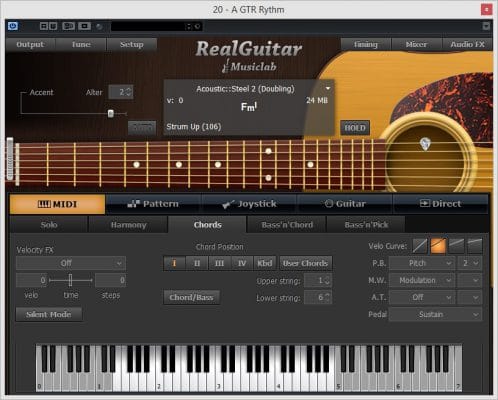Viewport: 498px width, 400px height.
Task: Open the Timing panel
Action: 366,44
